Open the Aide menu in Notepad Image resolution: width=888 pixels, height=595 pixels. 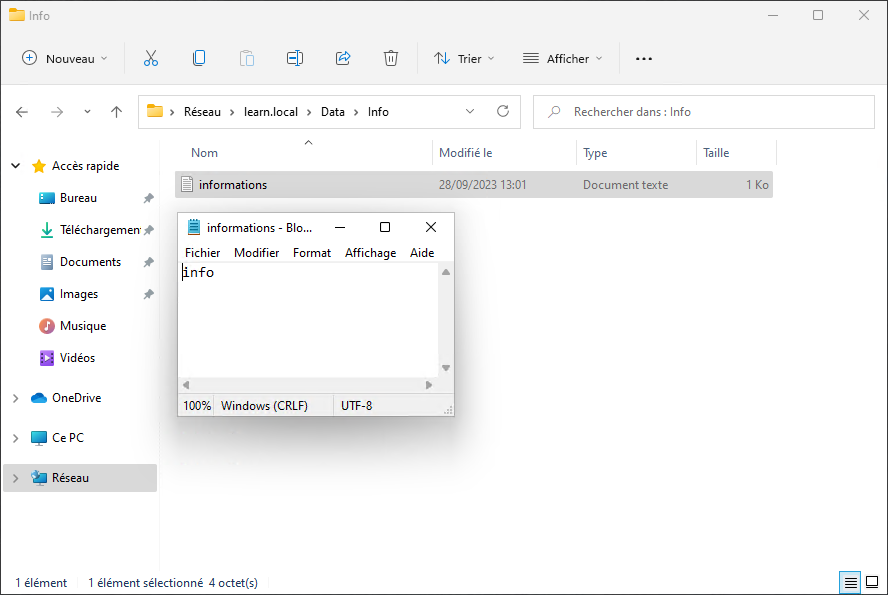pos(422,252)
